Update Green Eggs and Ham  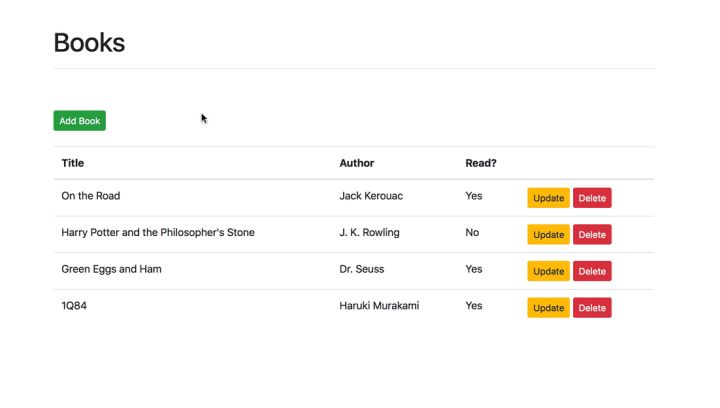[548, 271]
